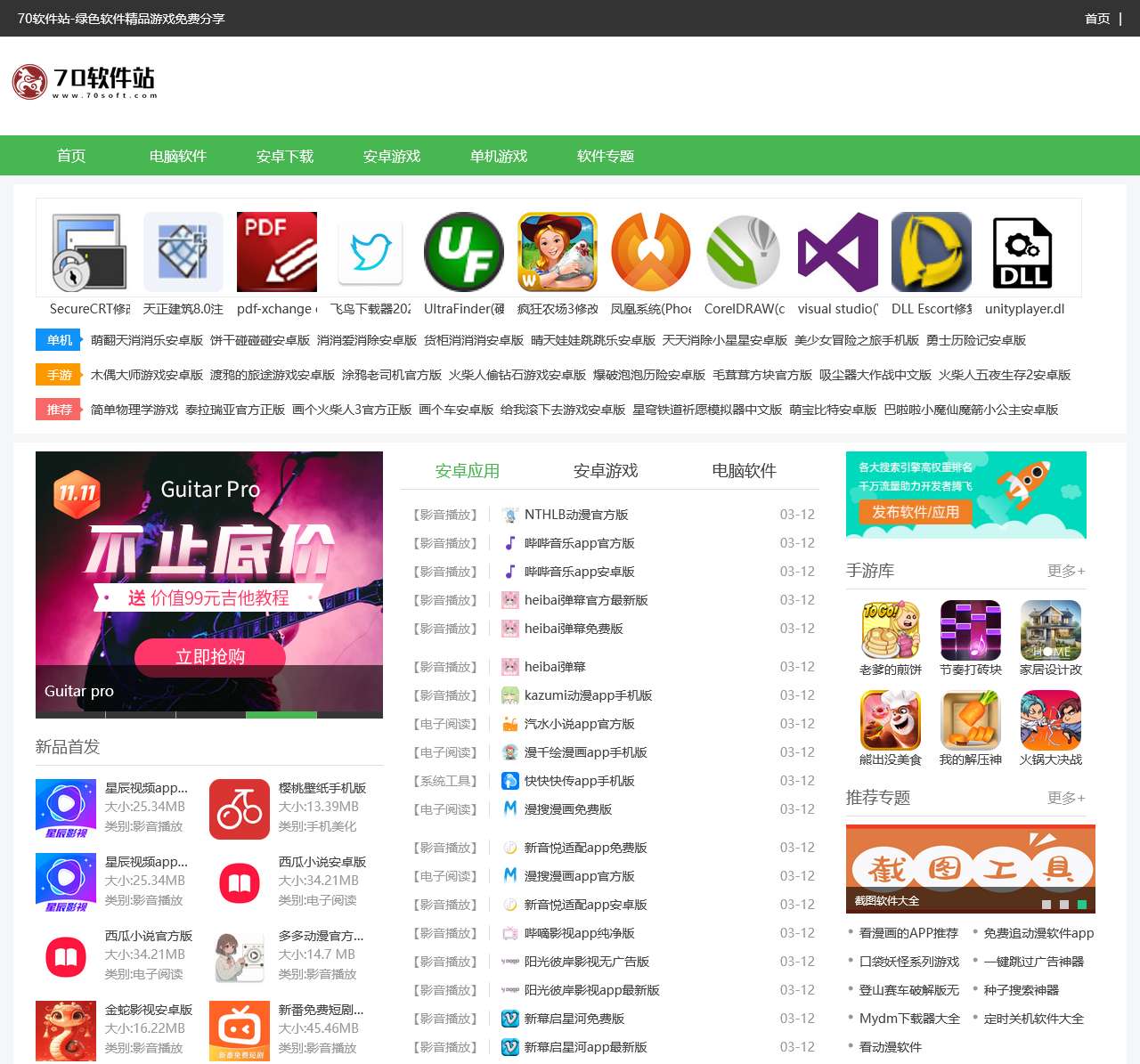The height and width of the screenshot is (1064, 1140).
Task: Go to 首页 in green navigation bar
Action: tap(71, 156)
